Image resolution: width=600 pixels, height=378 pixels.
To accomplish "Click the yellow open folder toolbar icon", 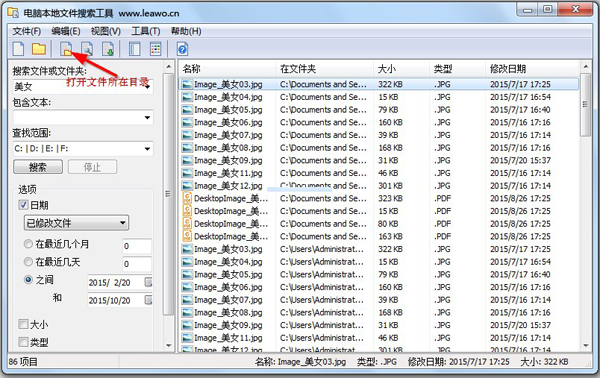I will 39,49.
